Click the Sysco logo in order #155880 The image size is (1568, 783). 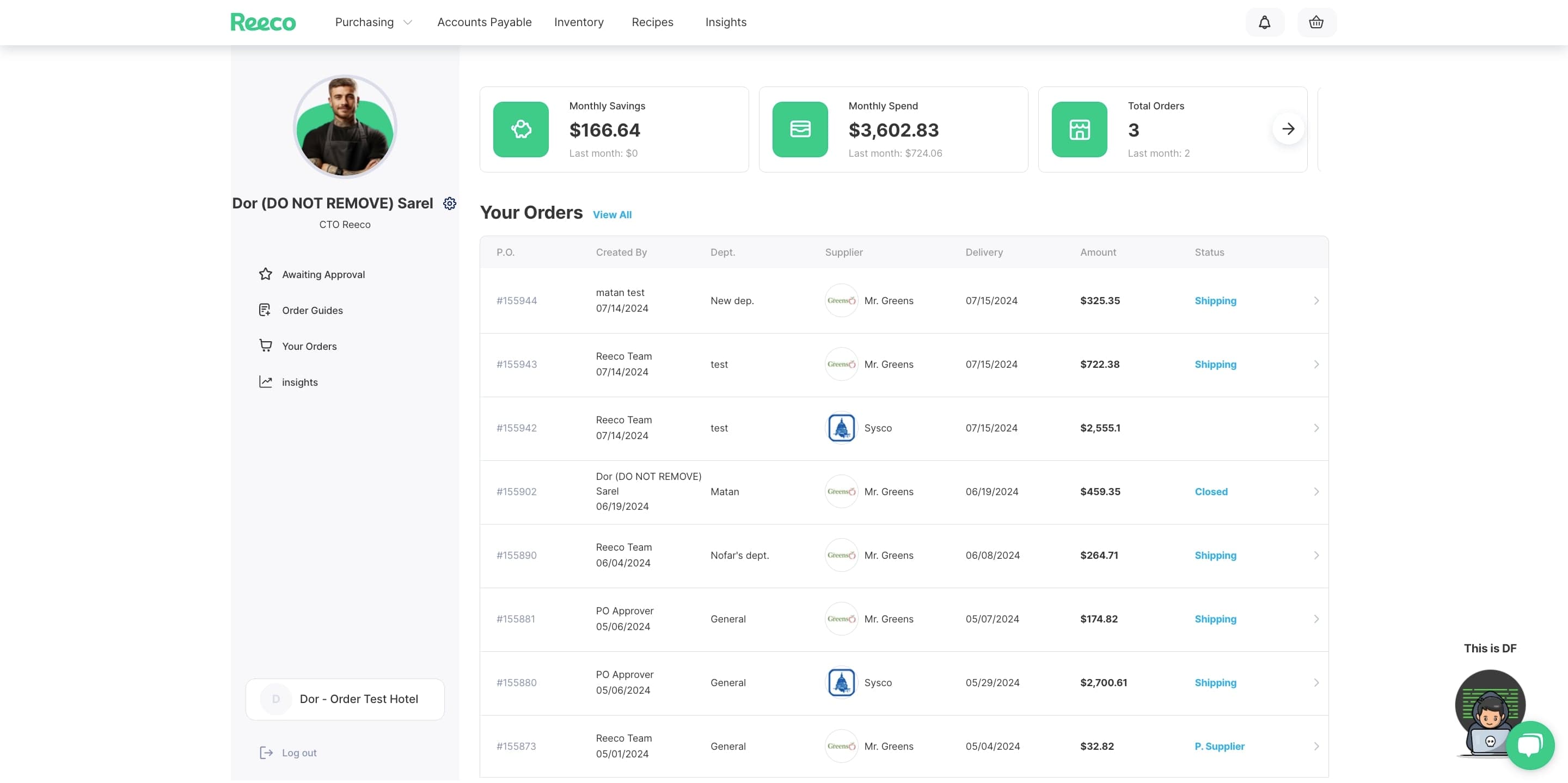pos(841,683)
